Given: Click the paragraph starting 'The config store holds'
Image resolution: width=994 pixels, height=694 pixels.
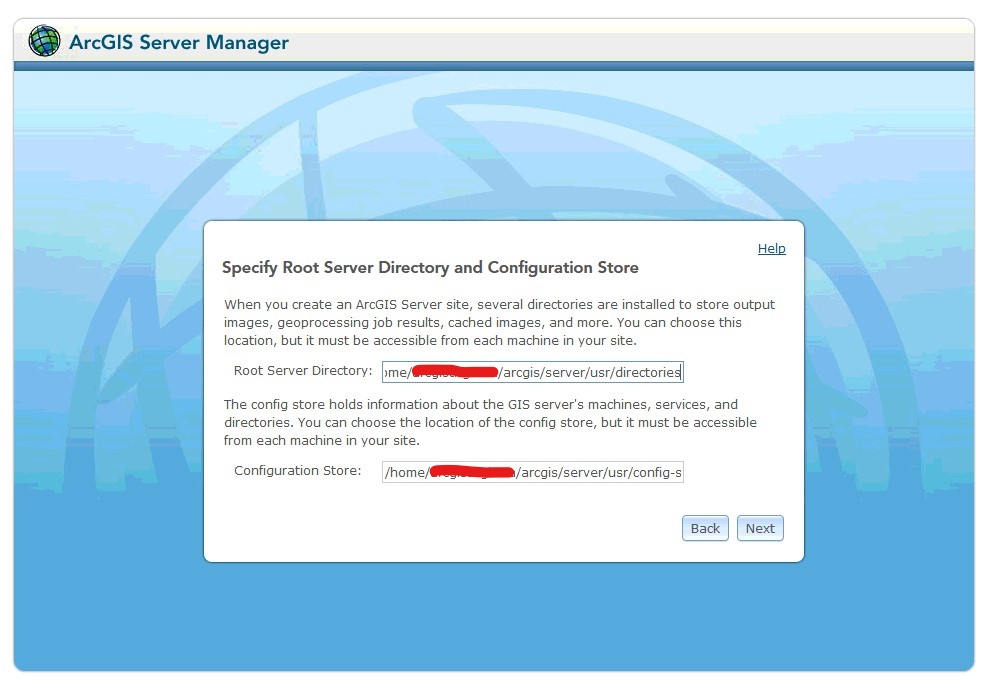Looking at the screenshot, I should coord(490,423).
